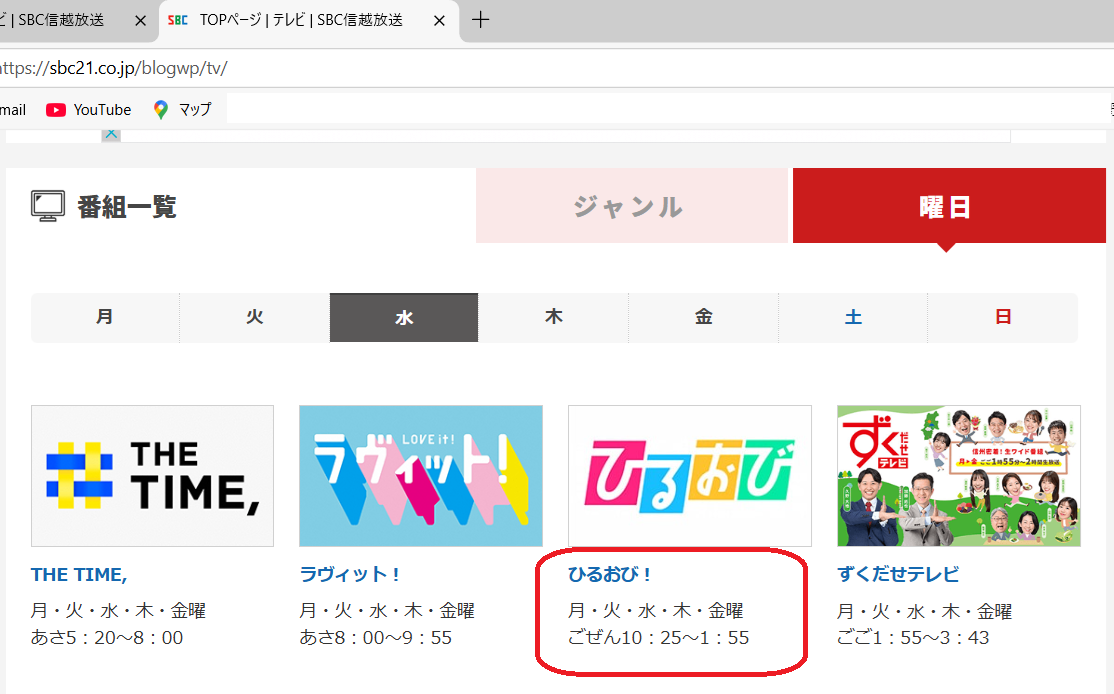Click the あさ8:00〜9:55 time text
The height and width of the screenshot is (694, 1114).
click(x=376, y=638)
